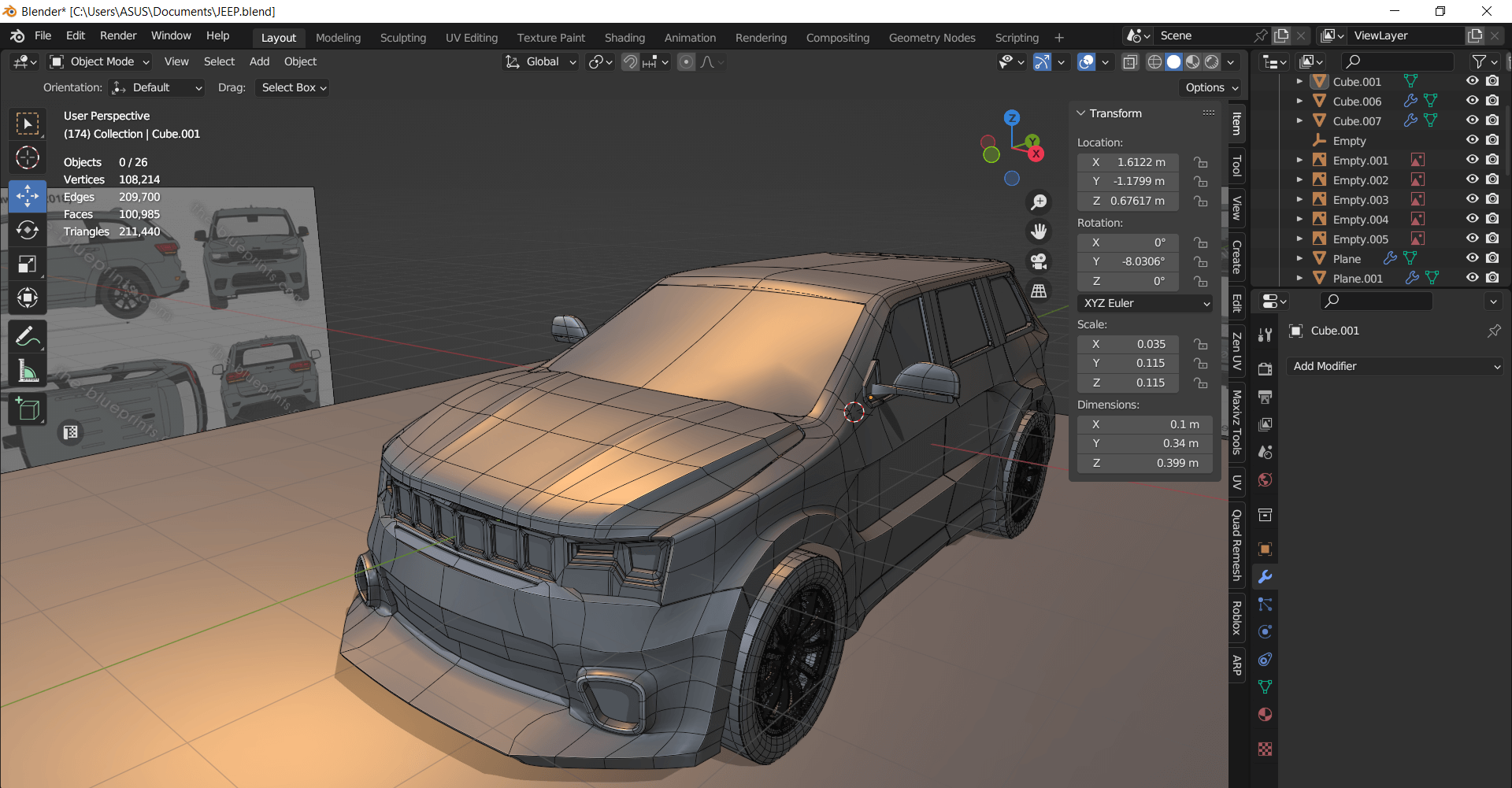1512x788 pixels.
Task: Open the viewport Add menu
Action: point(259,61)
